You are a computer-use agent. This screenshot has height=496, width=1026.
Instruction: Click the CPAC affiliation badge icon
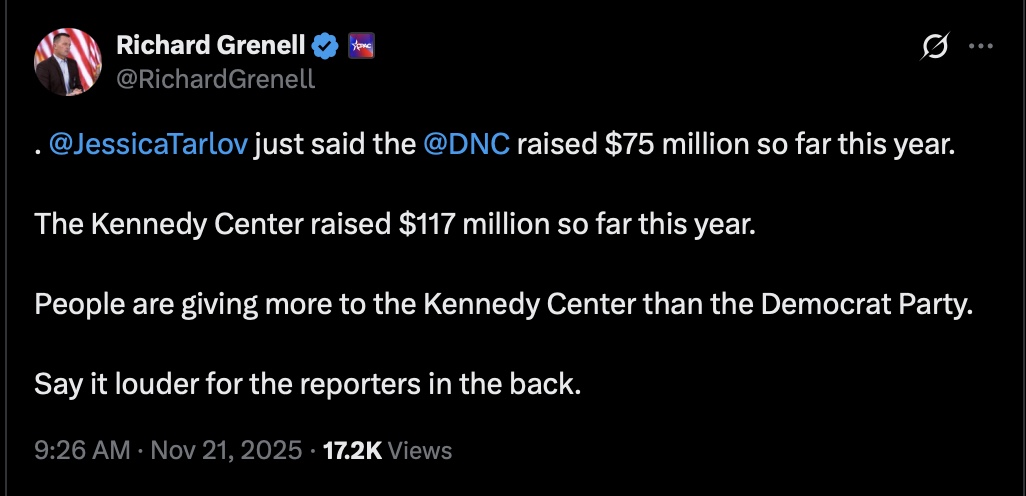pos(360,45)
